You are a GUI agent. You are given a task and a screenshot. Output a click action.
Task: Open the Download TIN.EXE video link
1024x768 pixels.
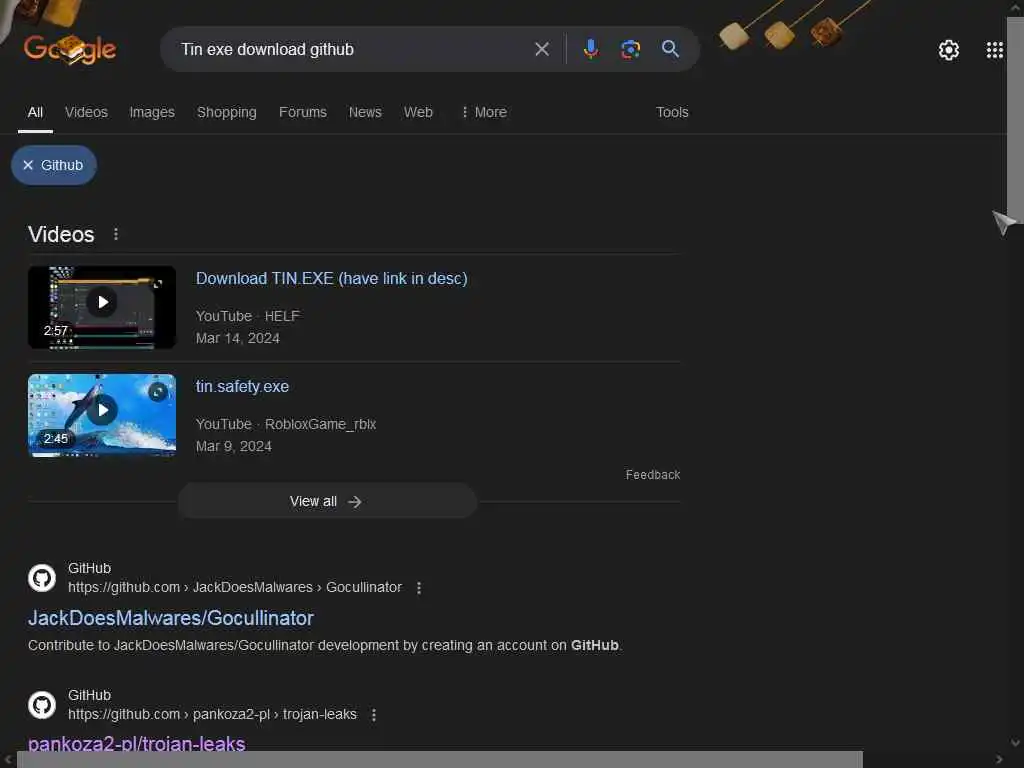(332, 278)
